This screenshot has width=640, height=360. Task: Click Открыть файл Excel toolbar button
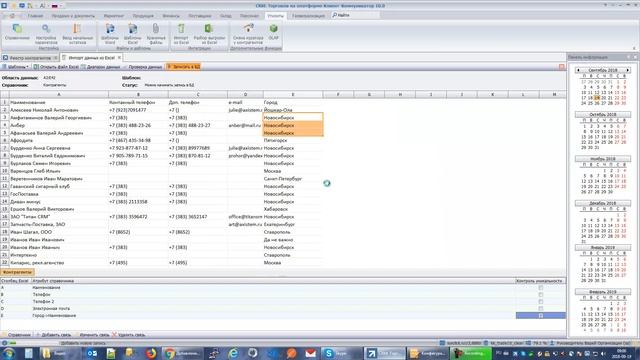(x=56, y=67)
